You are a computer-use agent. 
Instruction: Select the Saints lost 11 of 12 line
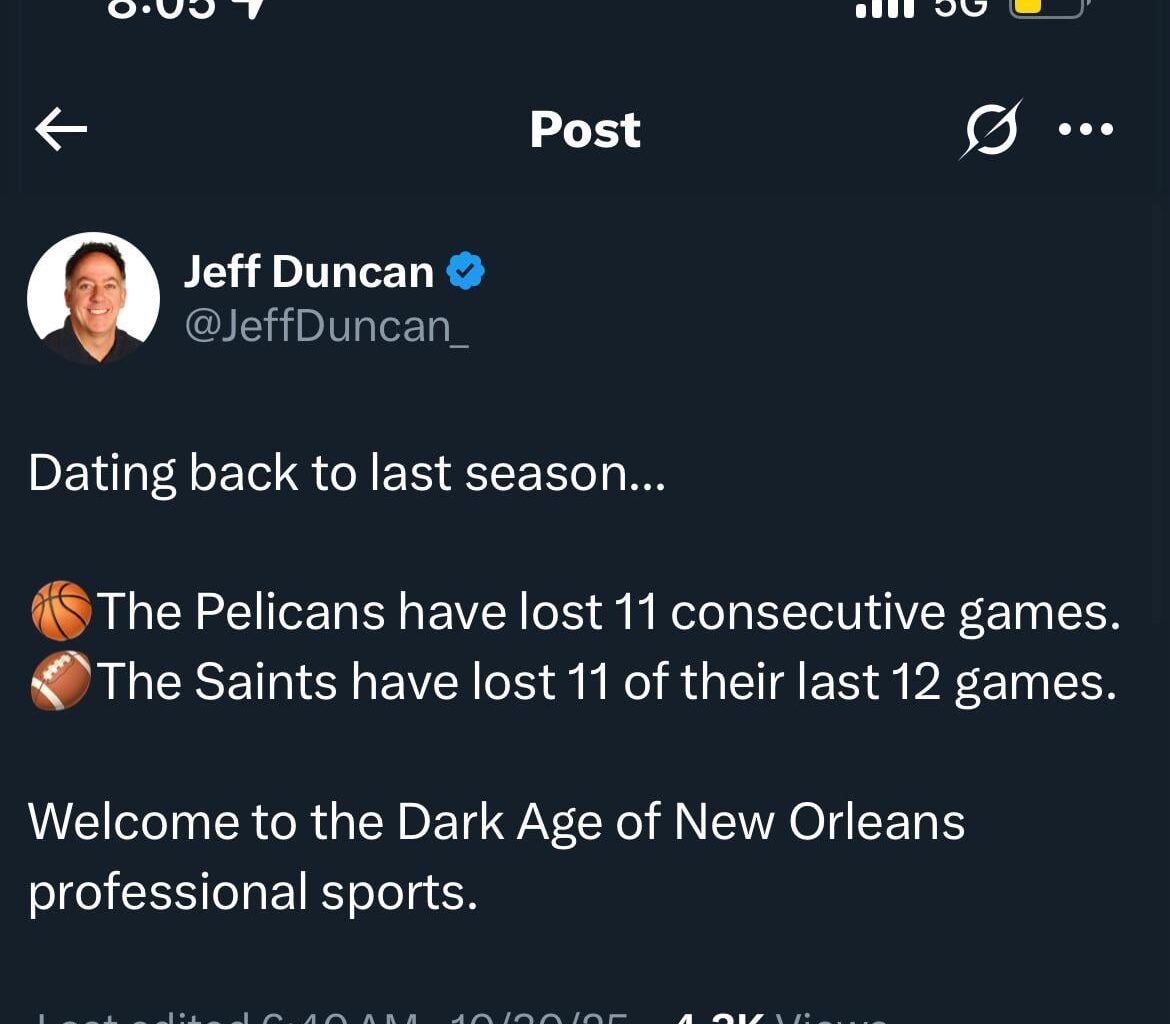[604, 681]
